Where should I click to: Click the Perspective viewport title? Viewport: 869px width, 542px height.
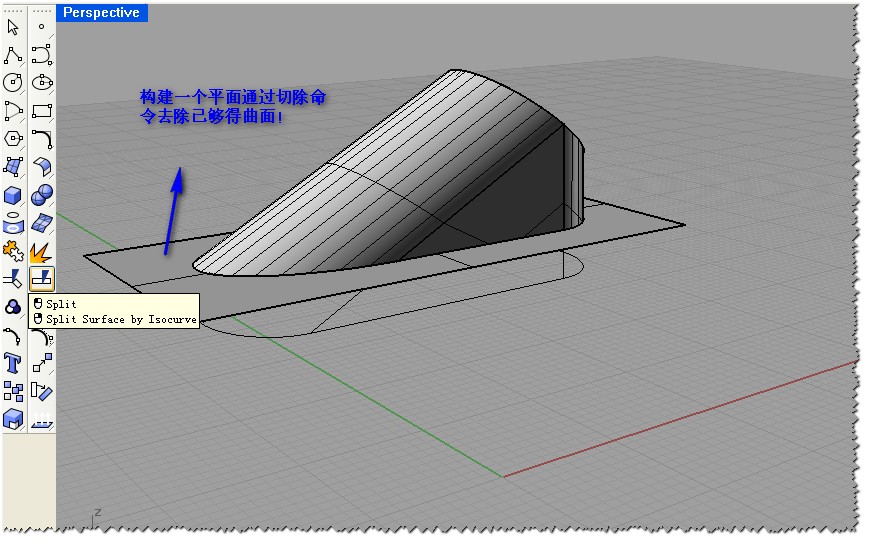pyautogui.click(x=101, y=13)
